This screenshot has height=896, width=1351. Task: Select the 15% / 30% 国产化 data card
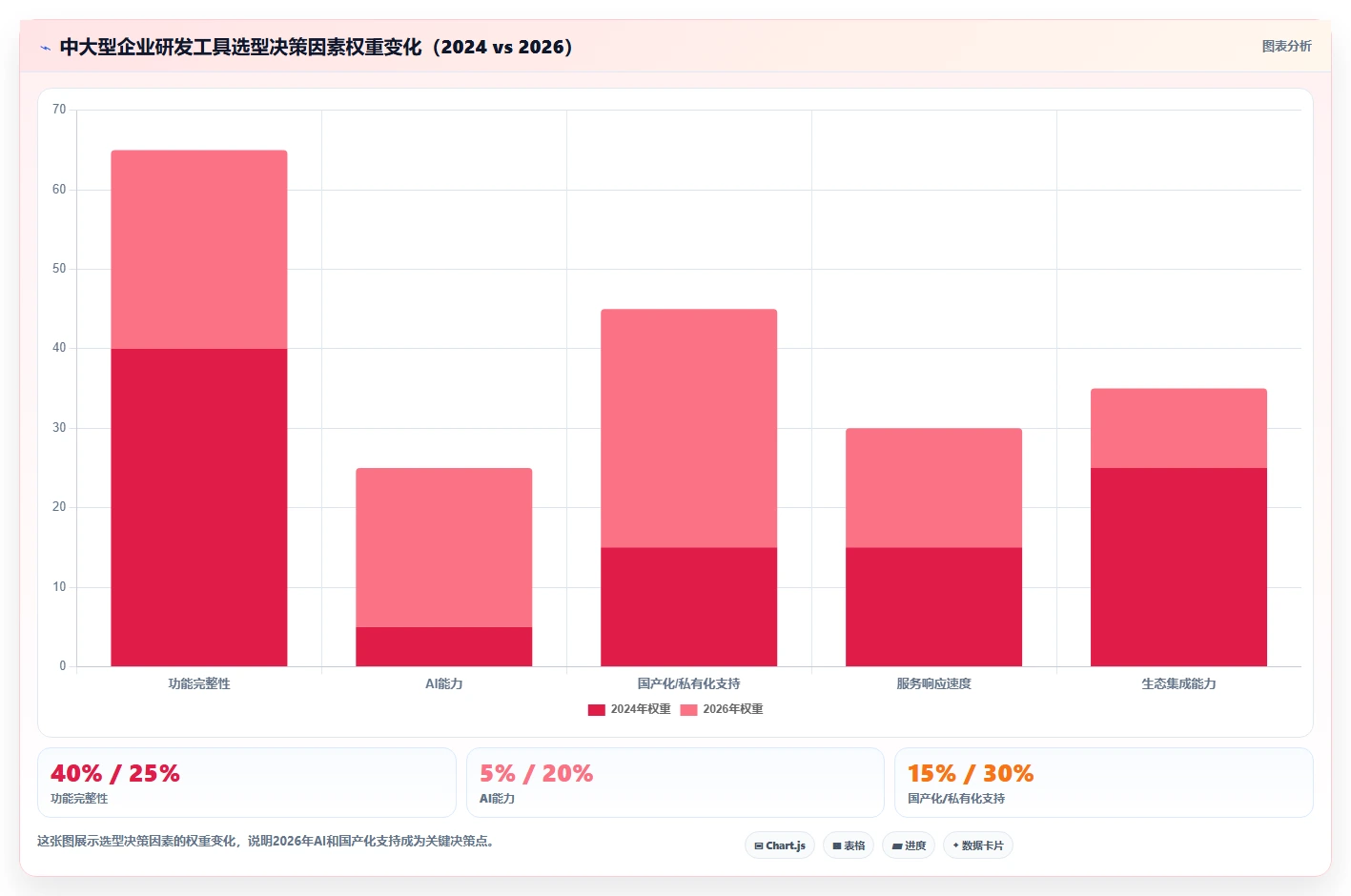[1104, 783]
